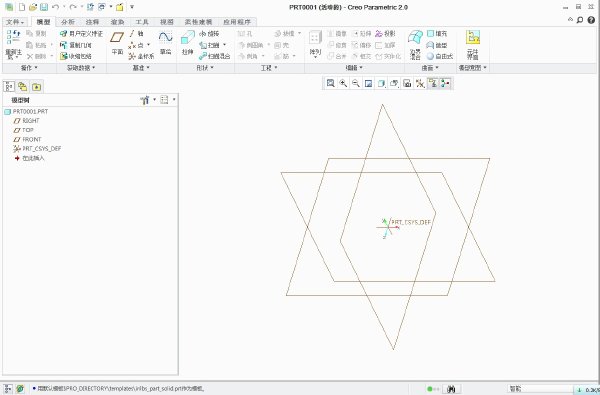Switch to the 注释 (Annotate) ribbon tab

pos(92,22)
